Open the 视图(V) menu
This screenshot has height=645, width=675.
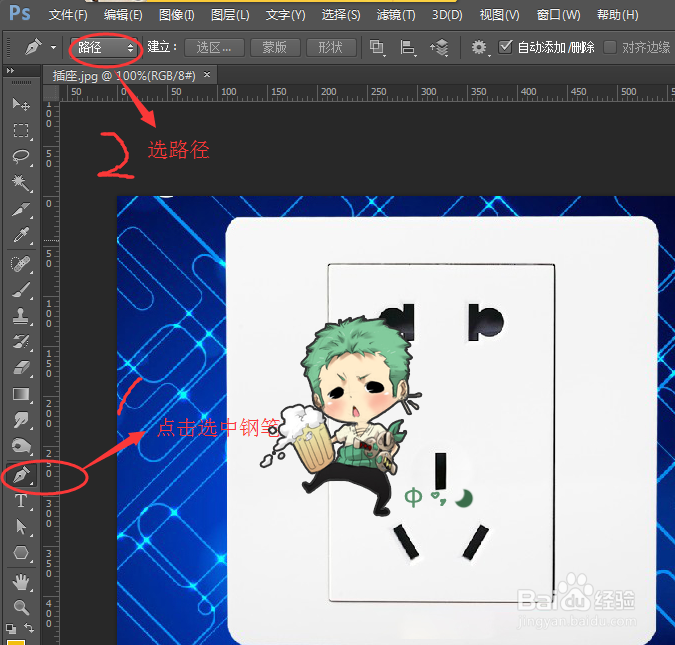pos(499,15)
